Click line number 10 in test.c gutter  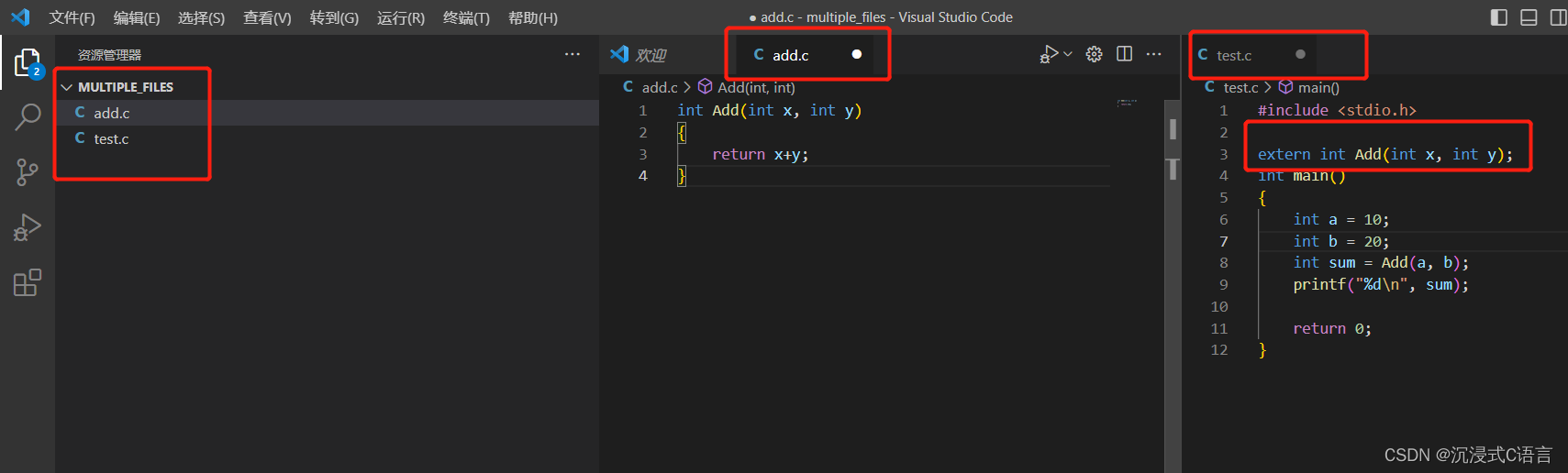(x=1218, y=306)
